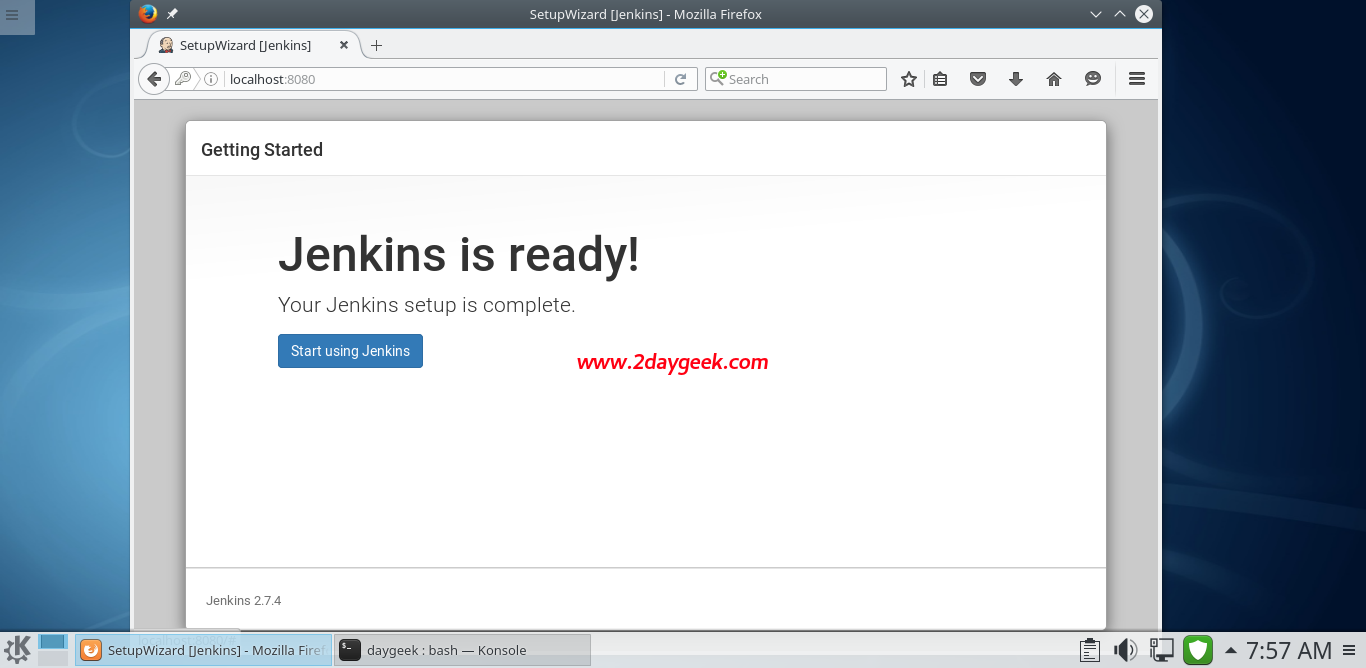Reload the page with refresh icon
The image size is (1366, 668).
click(681, 79)
